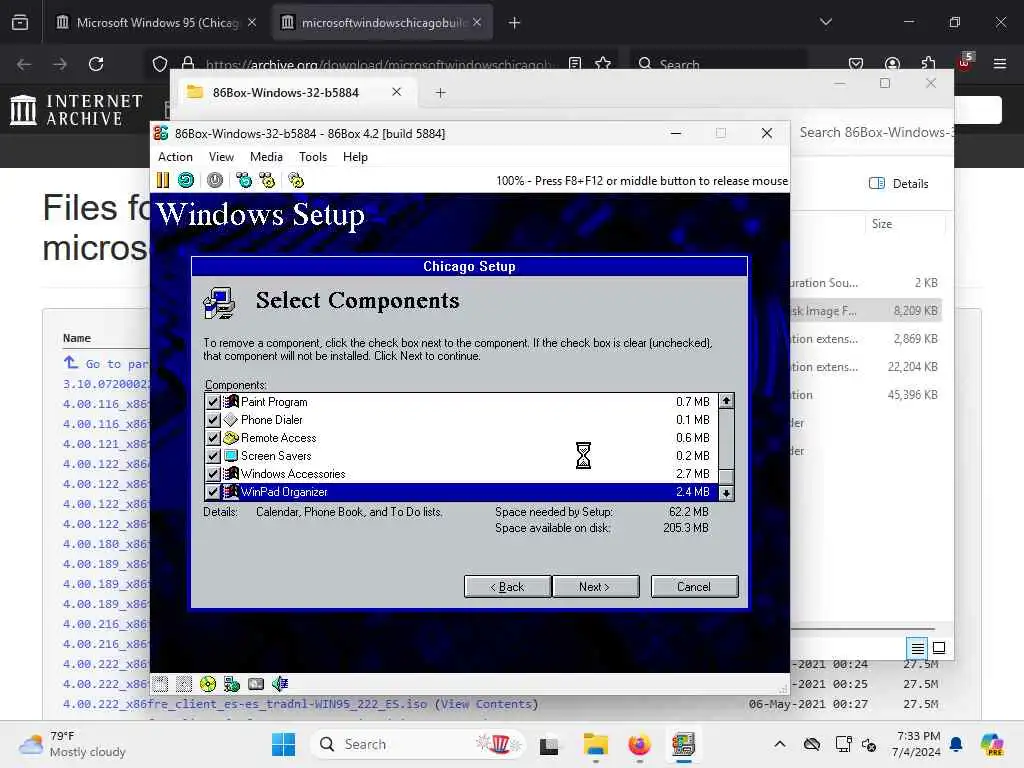The height and width of the screenshot is (768, 1024).
Task: Expand the system tray hidden icons chevron
Action: click(780, 744)
